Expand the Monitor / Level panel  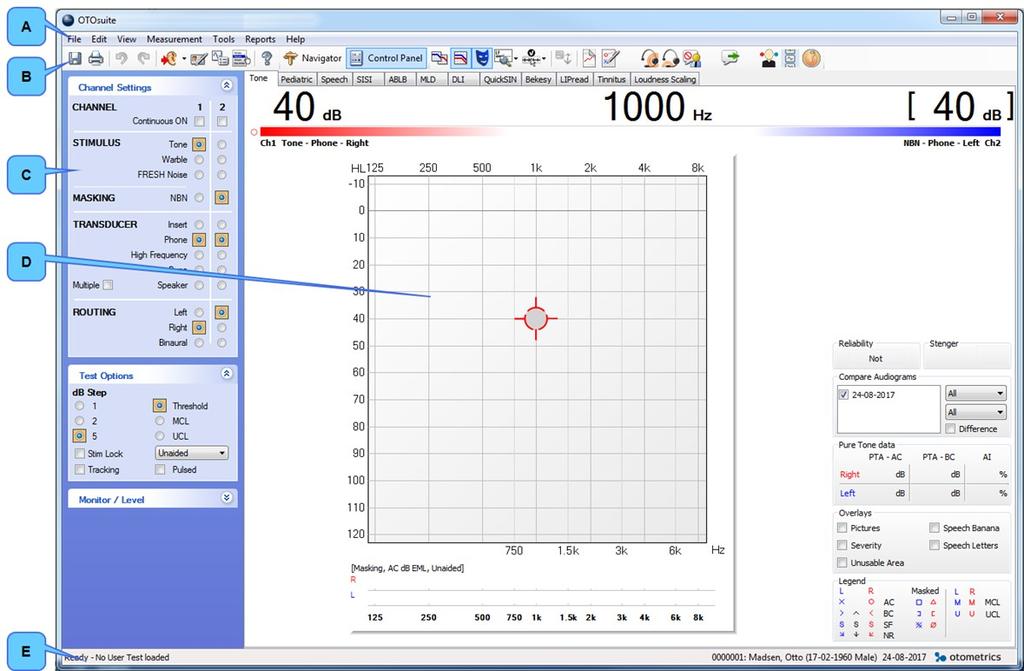coord(226,498)
